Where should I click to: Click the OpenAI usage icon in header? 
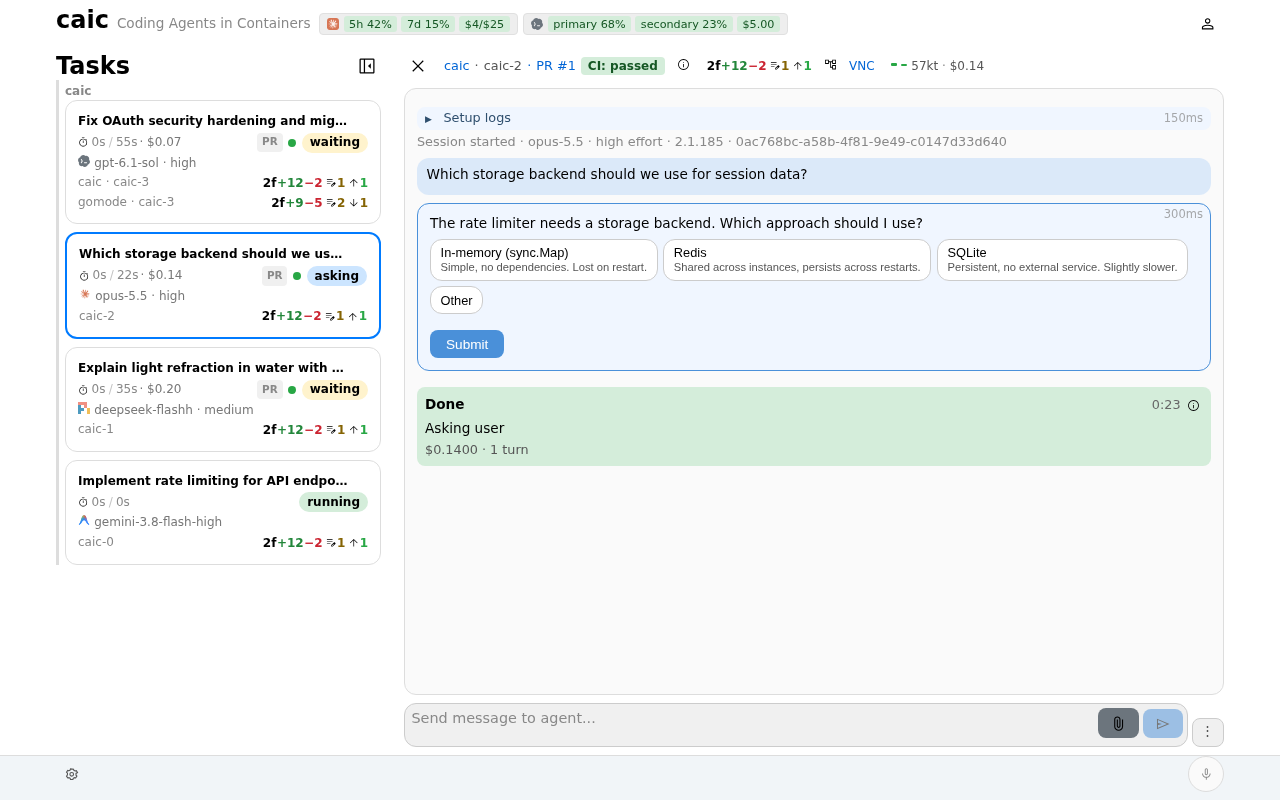pos(537,24)
